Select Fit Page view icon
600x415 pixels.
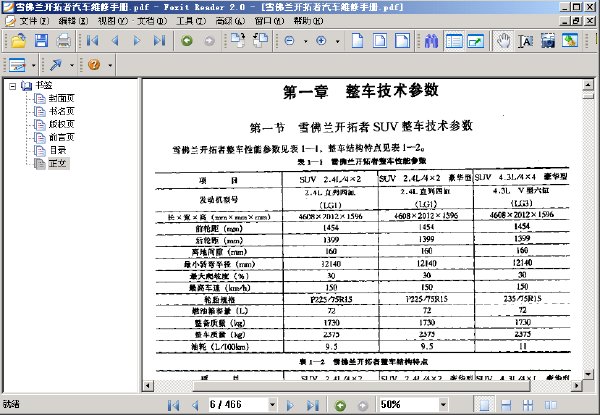pos(380,41)
